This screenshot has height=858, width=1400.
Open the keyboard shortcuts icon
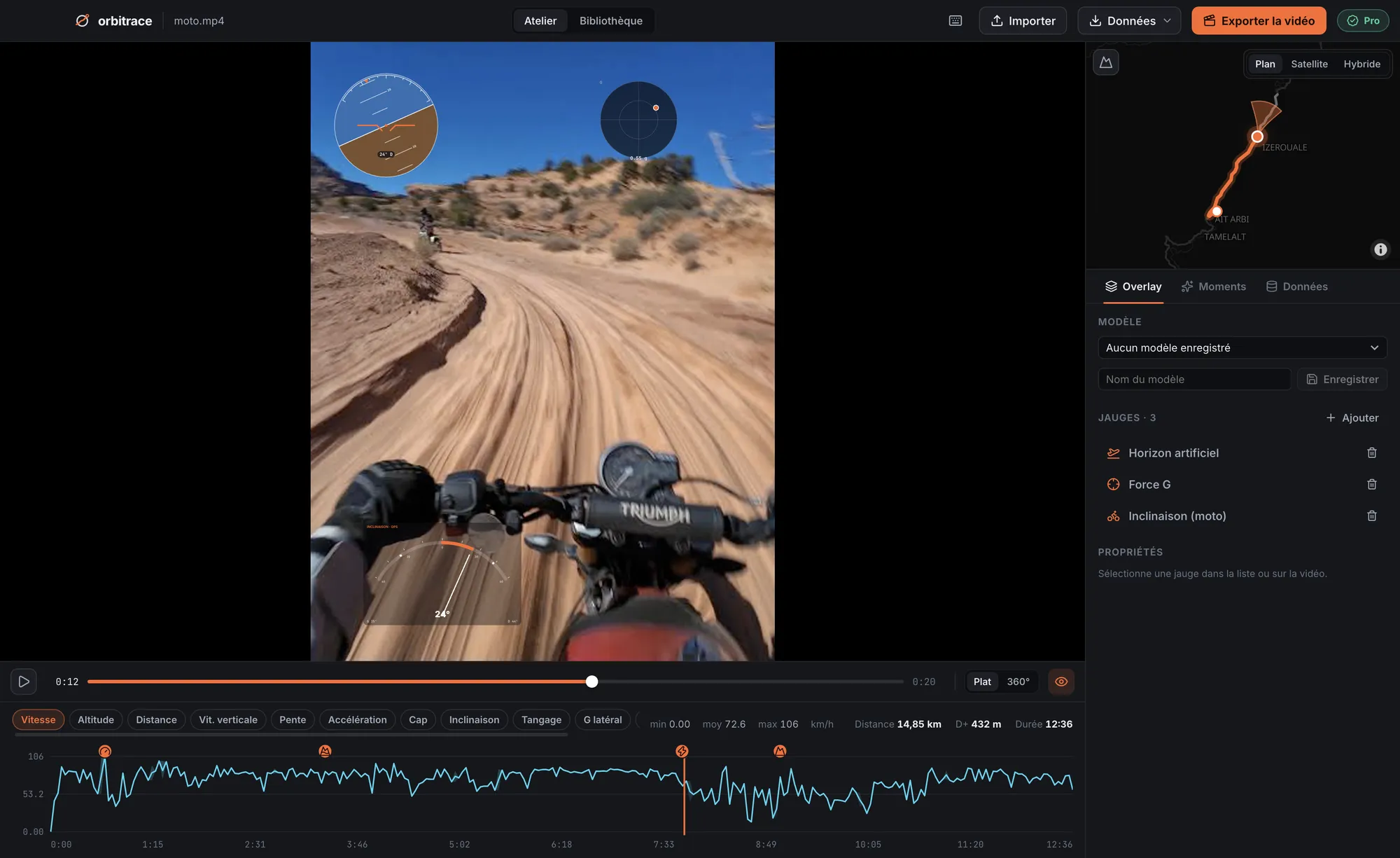pos(955,20)
